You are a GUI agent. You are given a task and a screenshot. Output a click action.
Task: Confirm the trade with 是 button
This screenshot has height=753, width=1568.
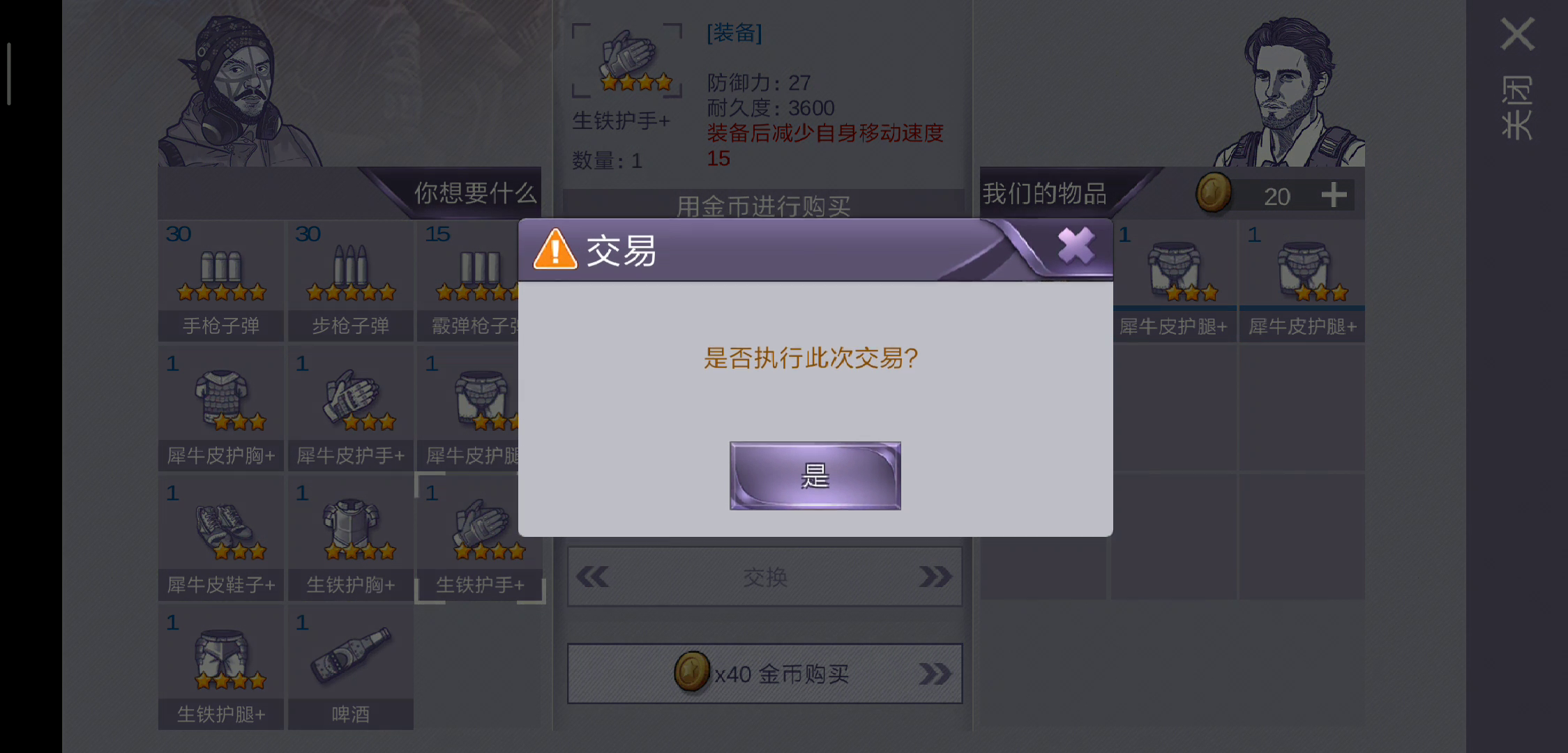click(x=815, y=476)
